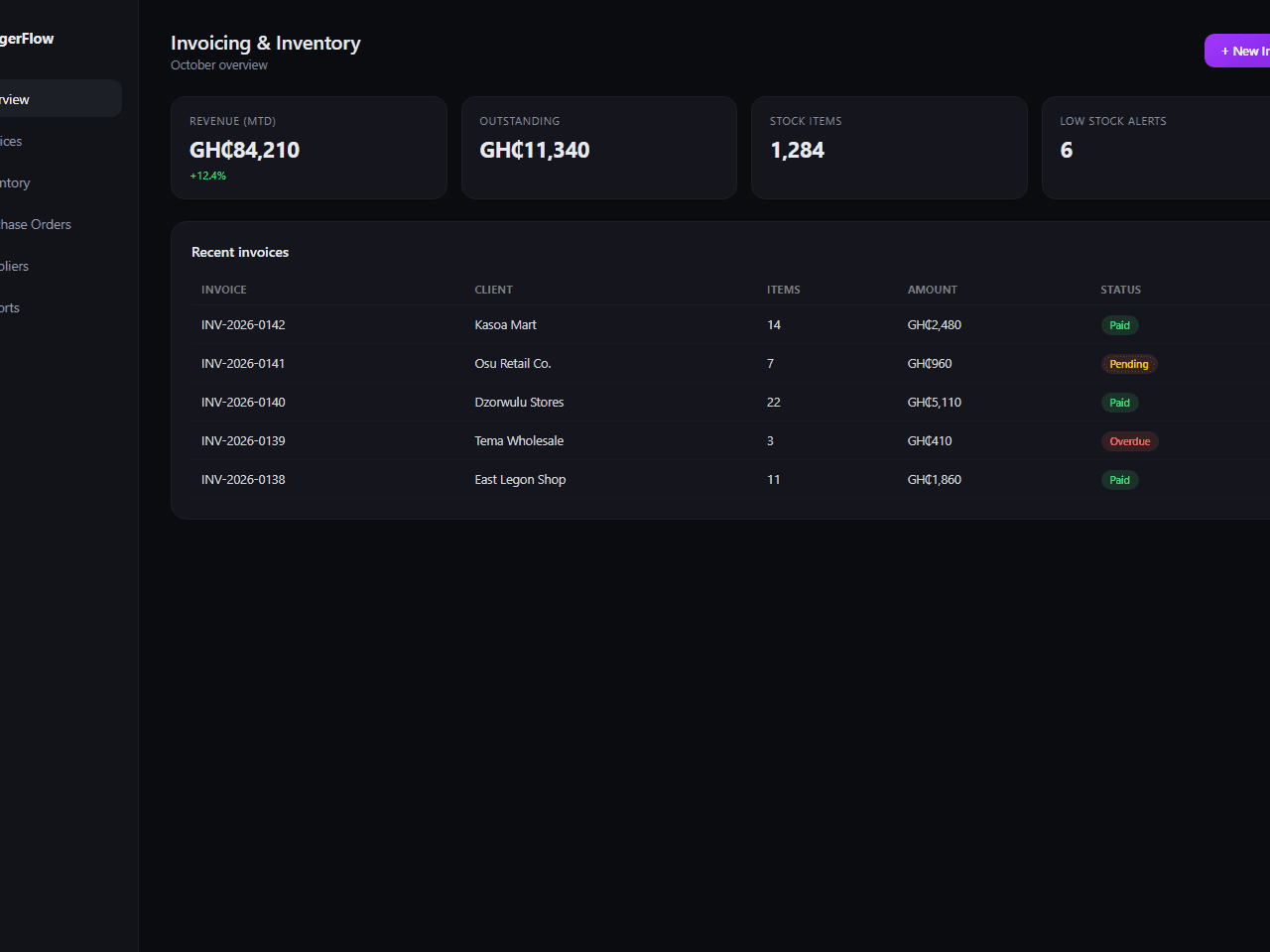Click the purple New Invoice button

1237,51
